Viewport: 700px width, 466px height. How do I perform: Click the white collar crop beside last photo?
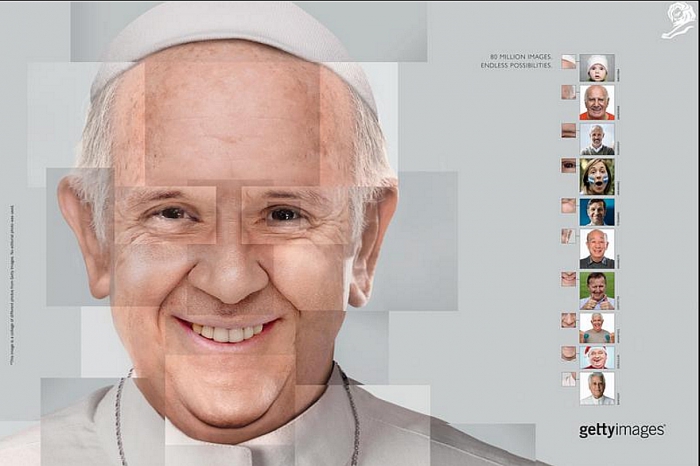[569, 379]
